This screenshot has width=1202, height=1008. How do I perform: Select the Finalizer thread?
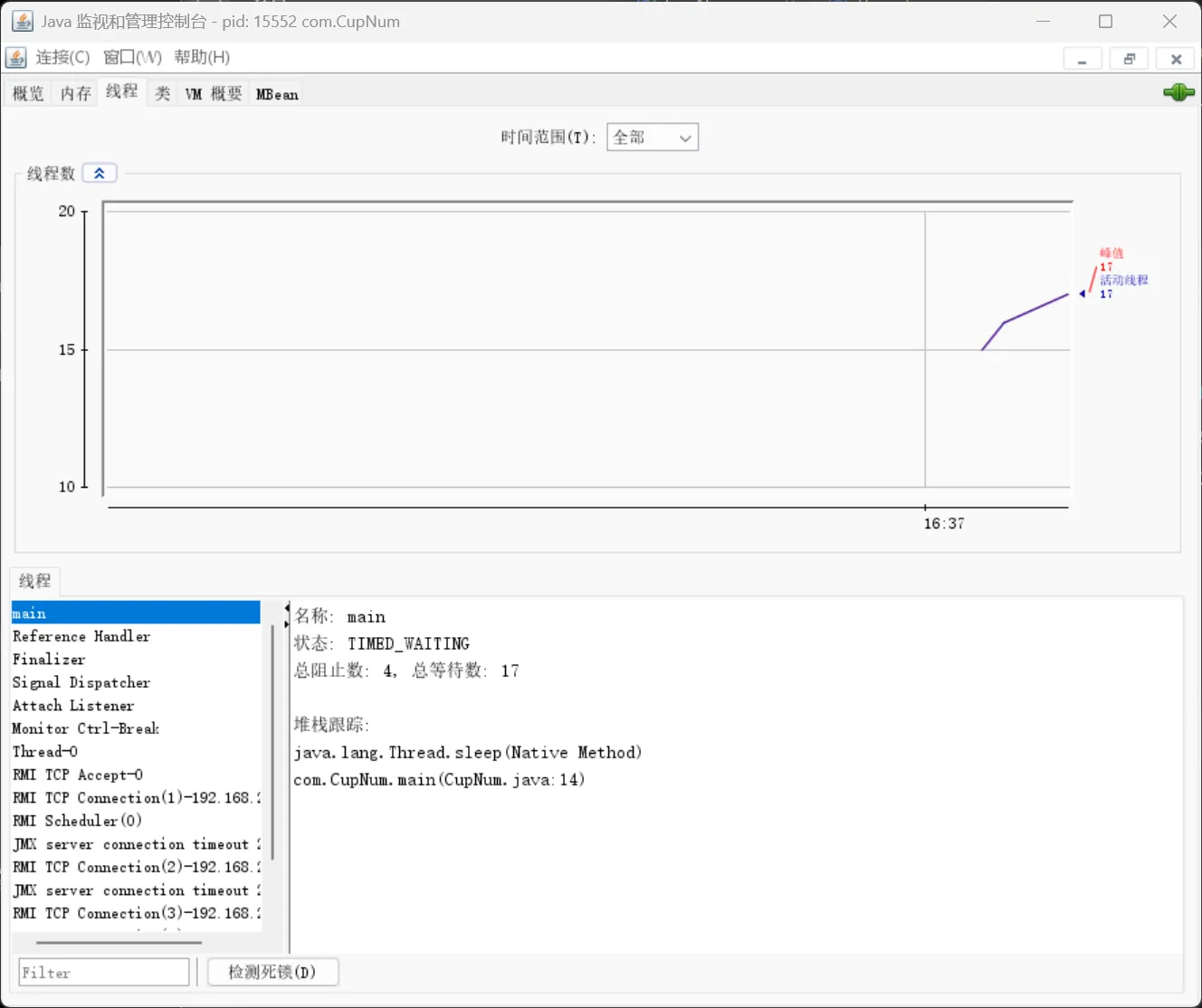click(49, 660)
